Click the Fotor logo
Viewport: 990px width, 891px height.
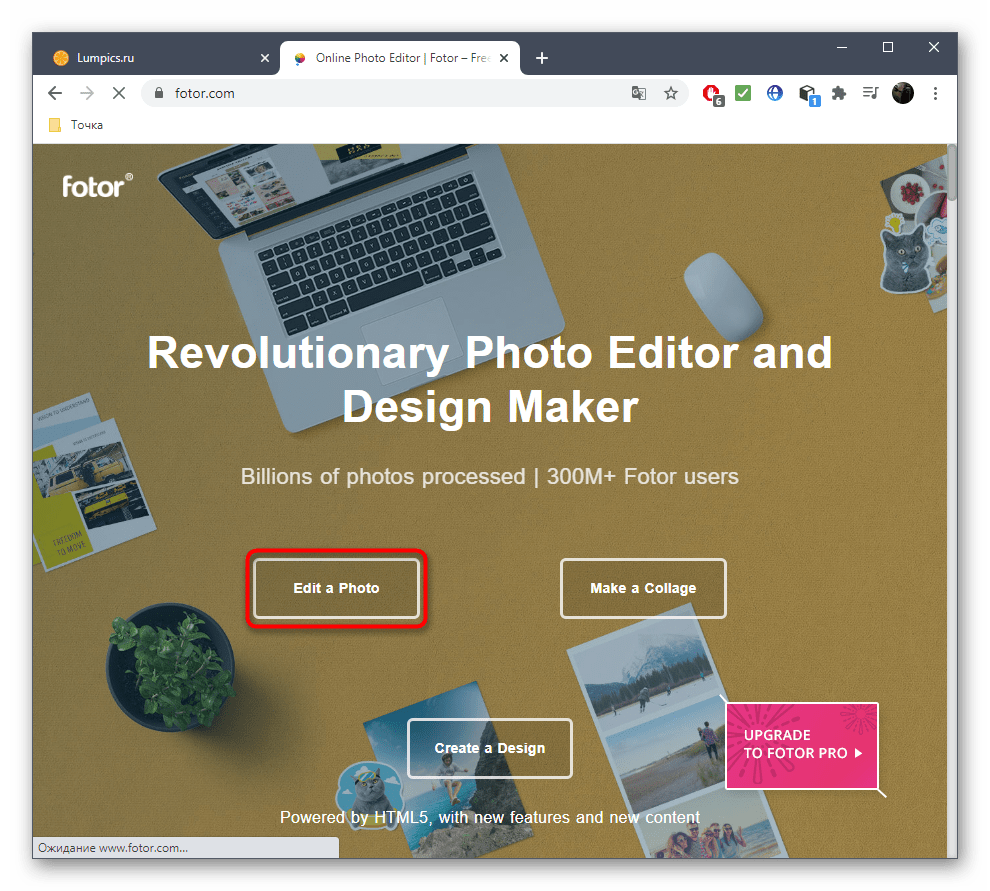pos(96,185)
